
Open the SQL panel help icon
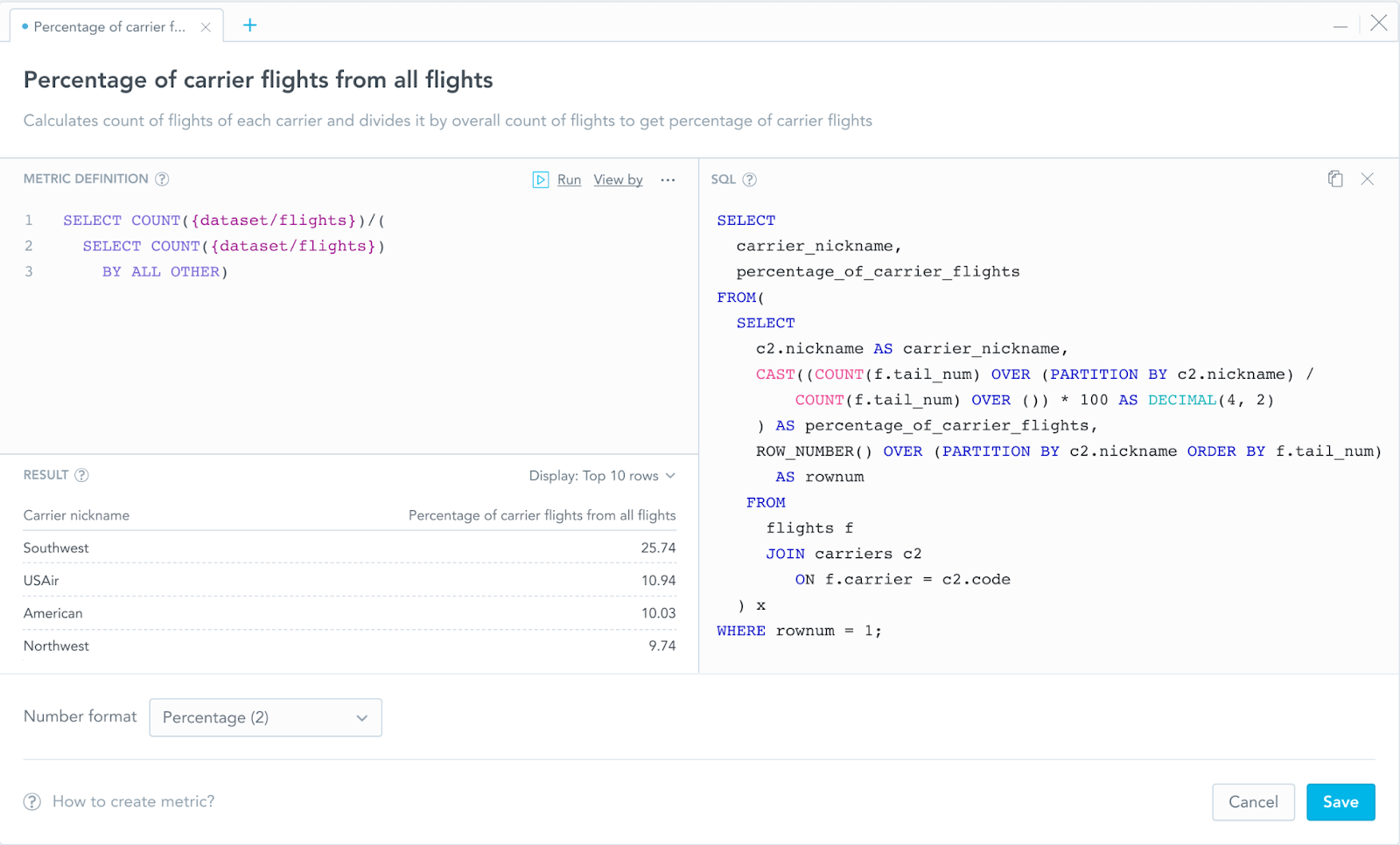750,179
